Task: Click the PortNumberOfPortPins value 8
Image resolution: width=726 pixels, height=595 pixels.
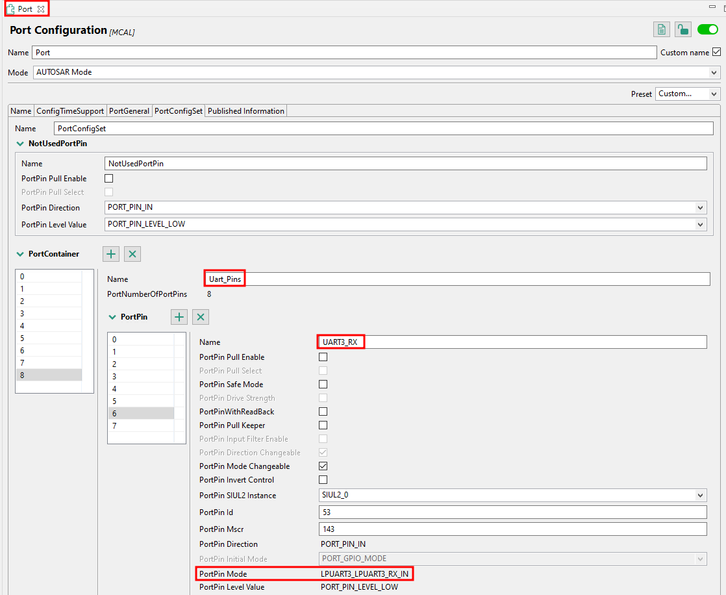Action: click(x=209, y=294)
